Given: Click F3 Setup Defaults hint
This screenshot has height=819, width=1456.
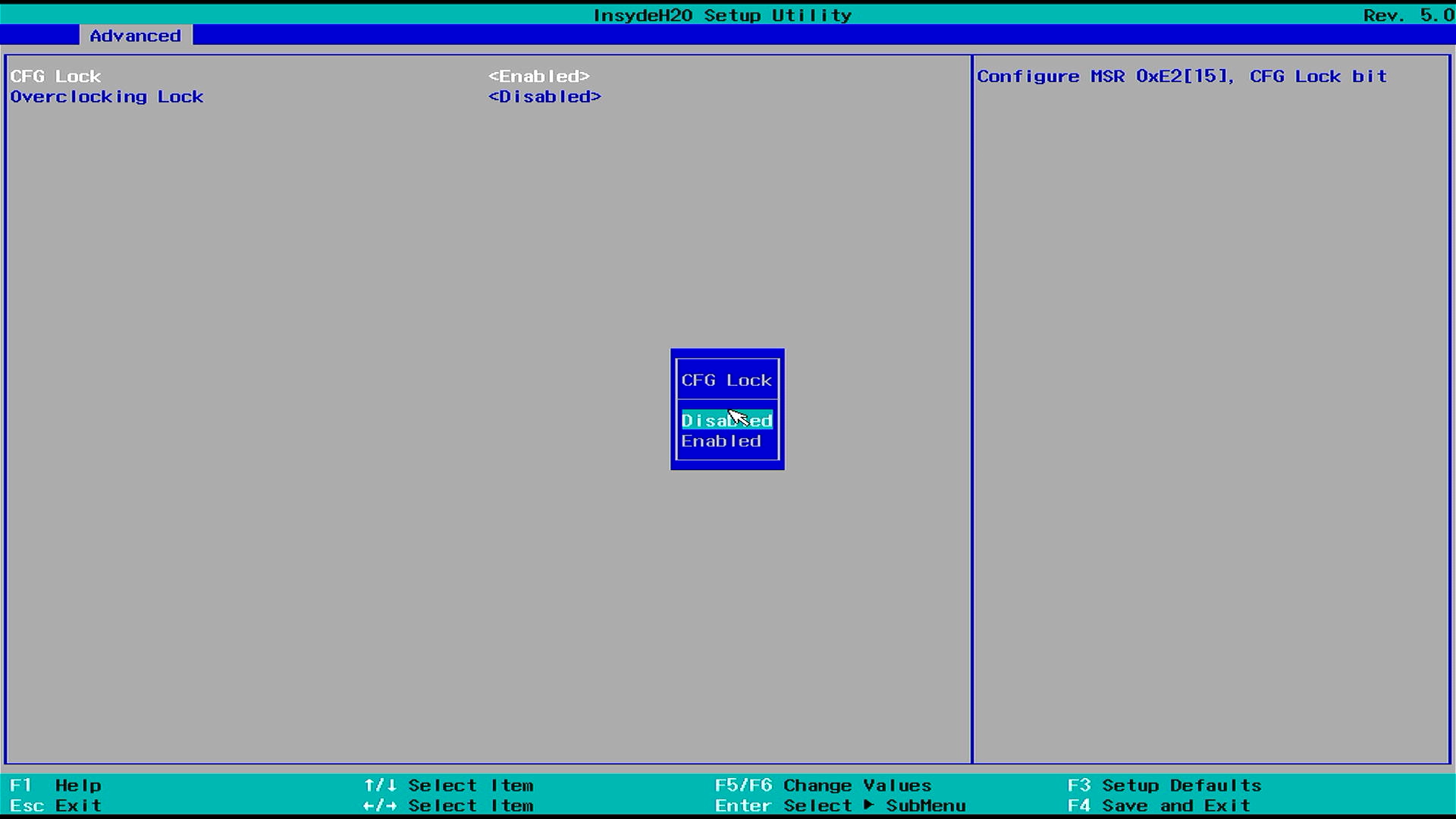Looking at the screenshot, I should click(x=1164, y=785).
